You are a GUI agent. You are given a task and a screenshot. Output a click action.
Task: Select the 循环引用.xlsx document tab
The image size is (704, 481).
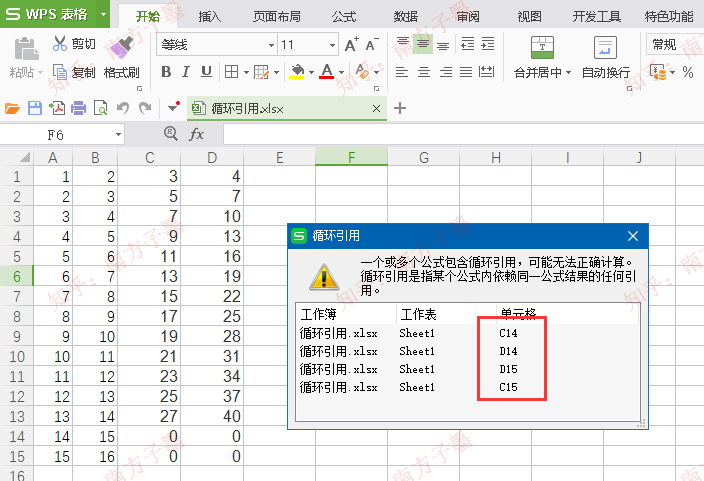point(286,108)
